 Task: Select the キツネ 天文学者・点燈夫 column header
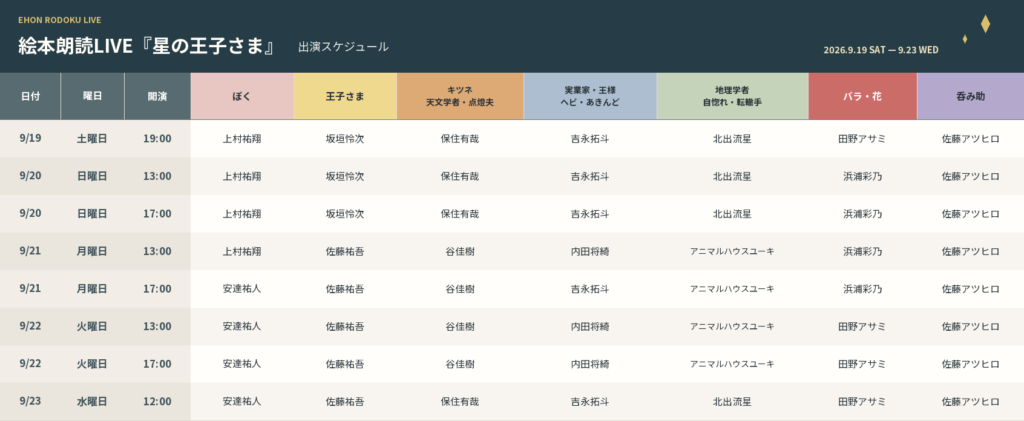(460, 96)
